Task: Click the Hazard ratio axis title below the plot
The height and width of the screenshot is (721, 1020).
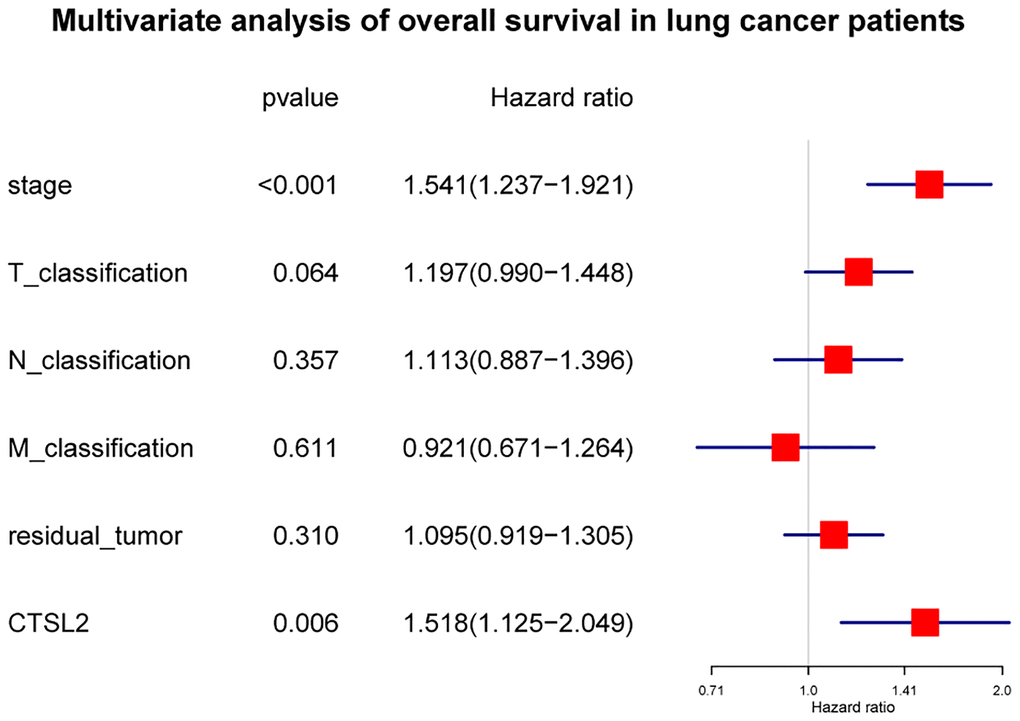Action: point(855,706)
